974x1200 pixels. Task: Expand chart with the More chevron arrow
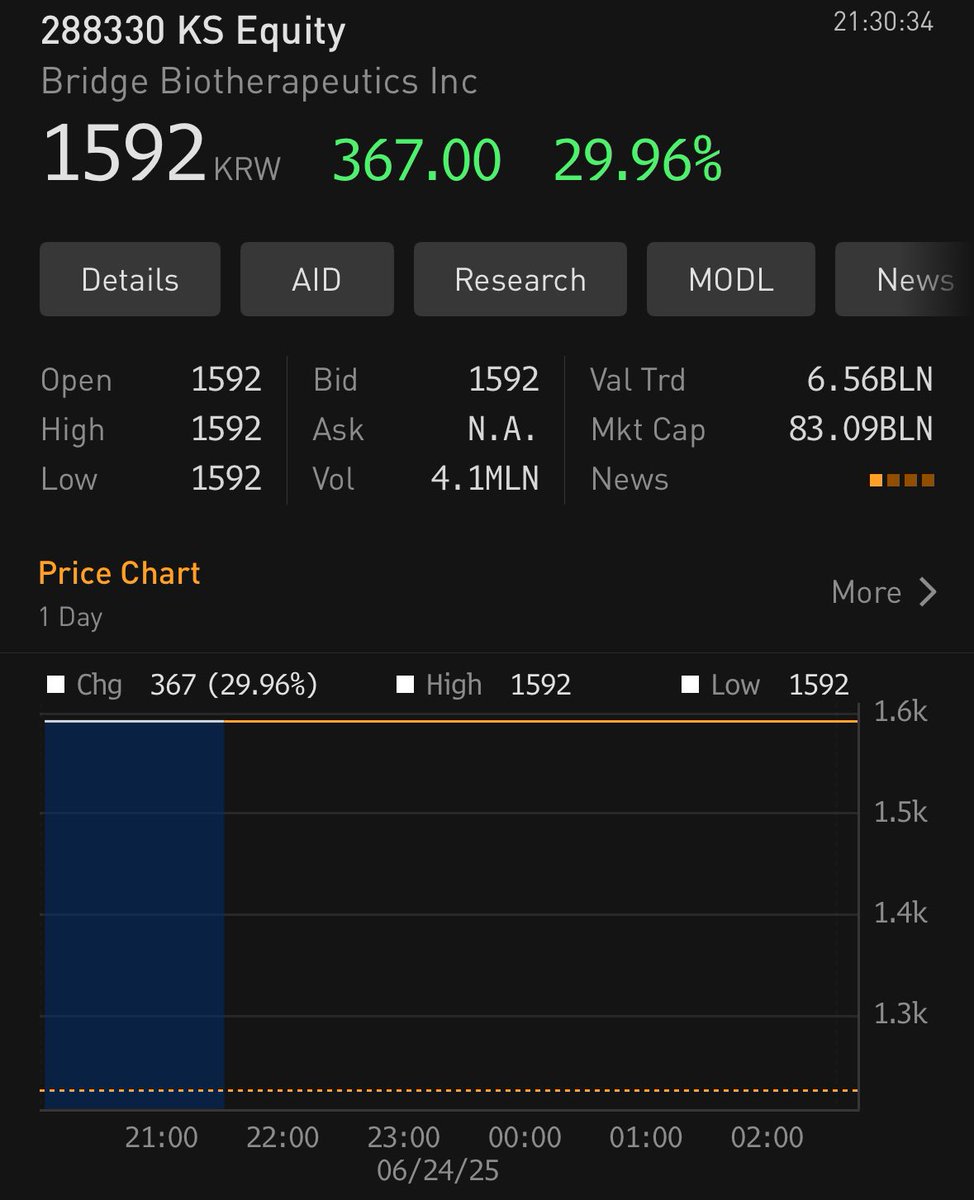pos(928,592)
